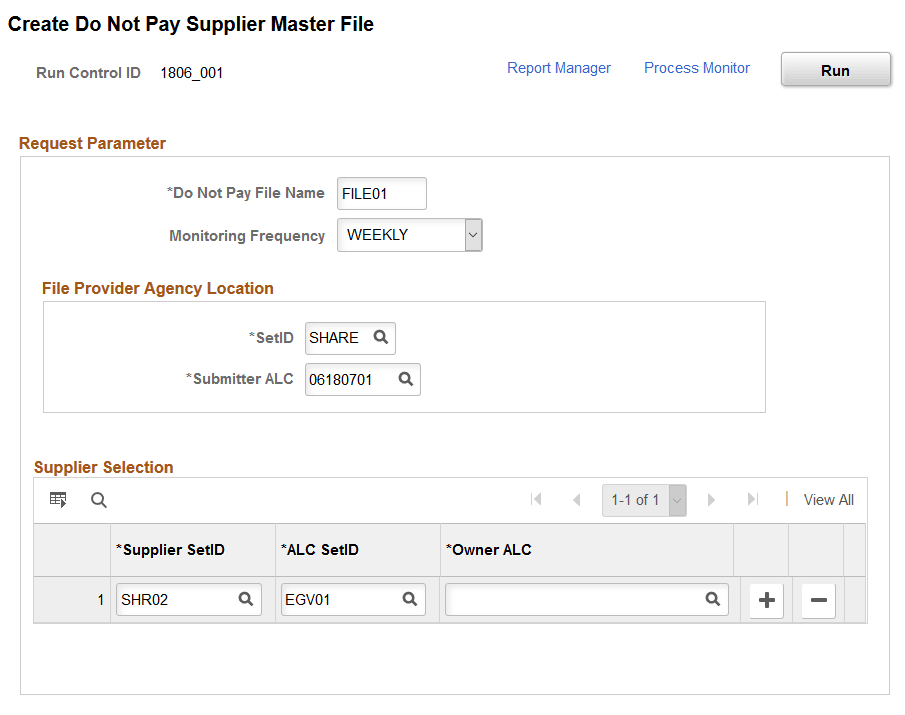Open Process Monitor
905x715 pixels.
click(x=696, y=68)
